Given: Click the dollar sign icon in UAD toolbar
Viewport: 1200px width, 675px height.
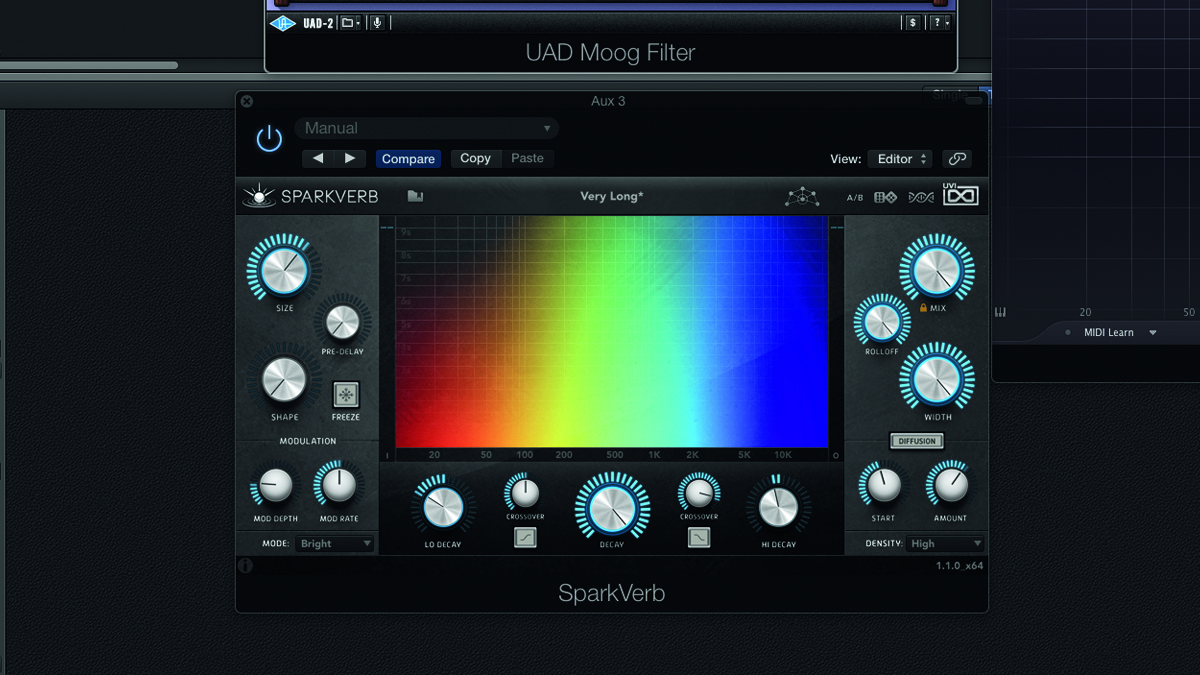Looking at the screenshot, I should pos(912,22).
